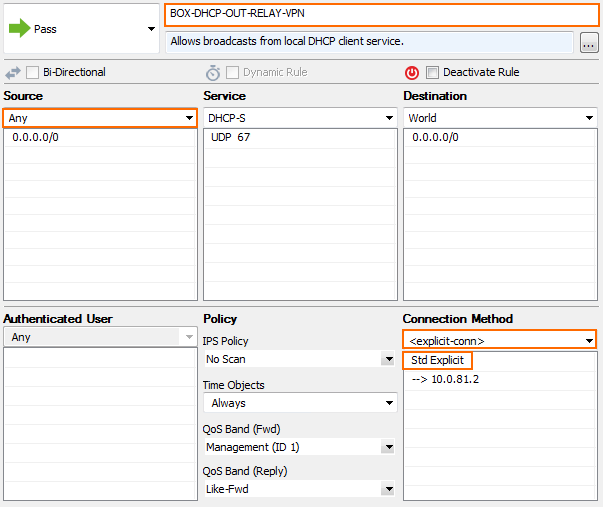Click the rule description text field

click(x=370, y=42)
